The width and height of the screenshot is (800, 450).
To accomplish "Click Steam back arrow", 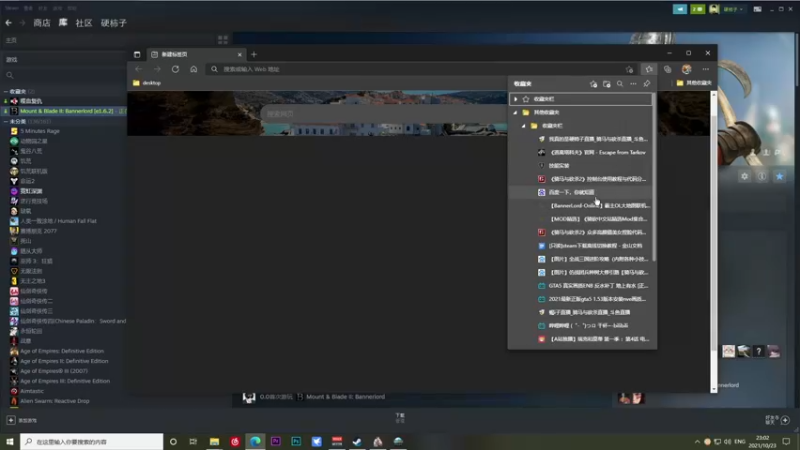I will (9, 22).
